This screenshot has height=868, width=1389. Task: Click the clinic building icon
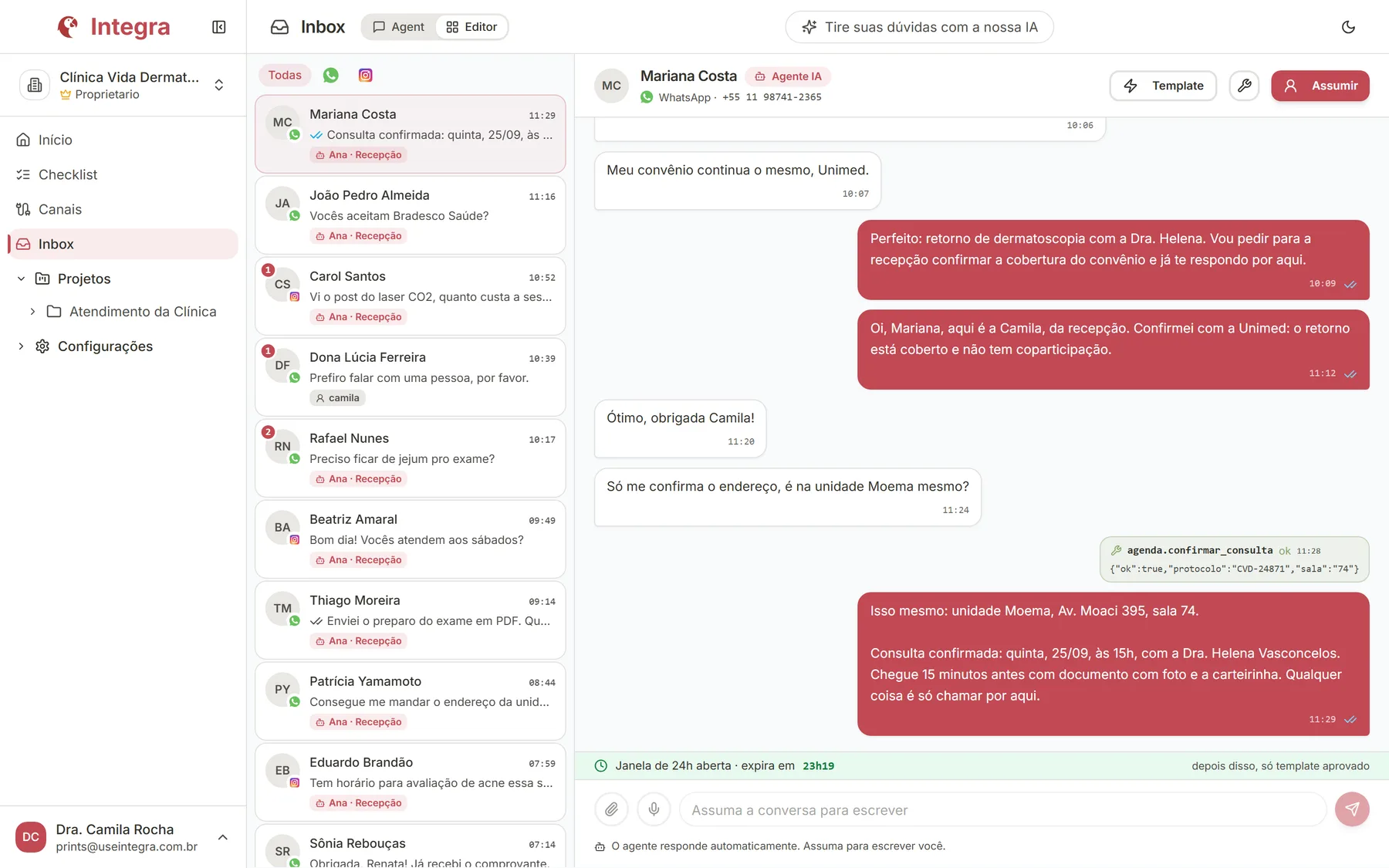[x=35, y=85]
